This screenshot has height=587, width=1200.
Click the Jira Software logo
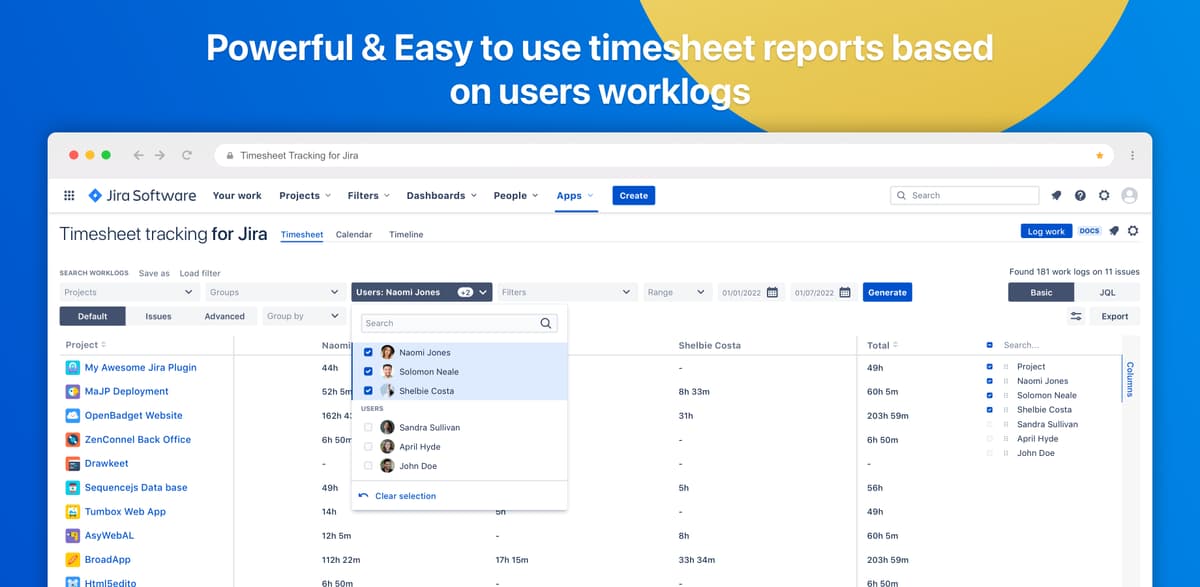(x=142, y=196)
